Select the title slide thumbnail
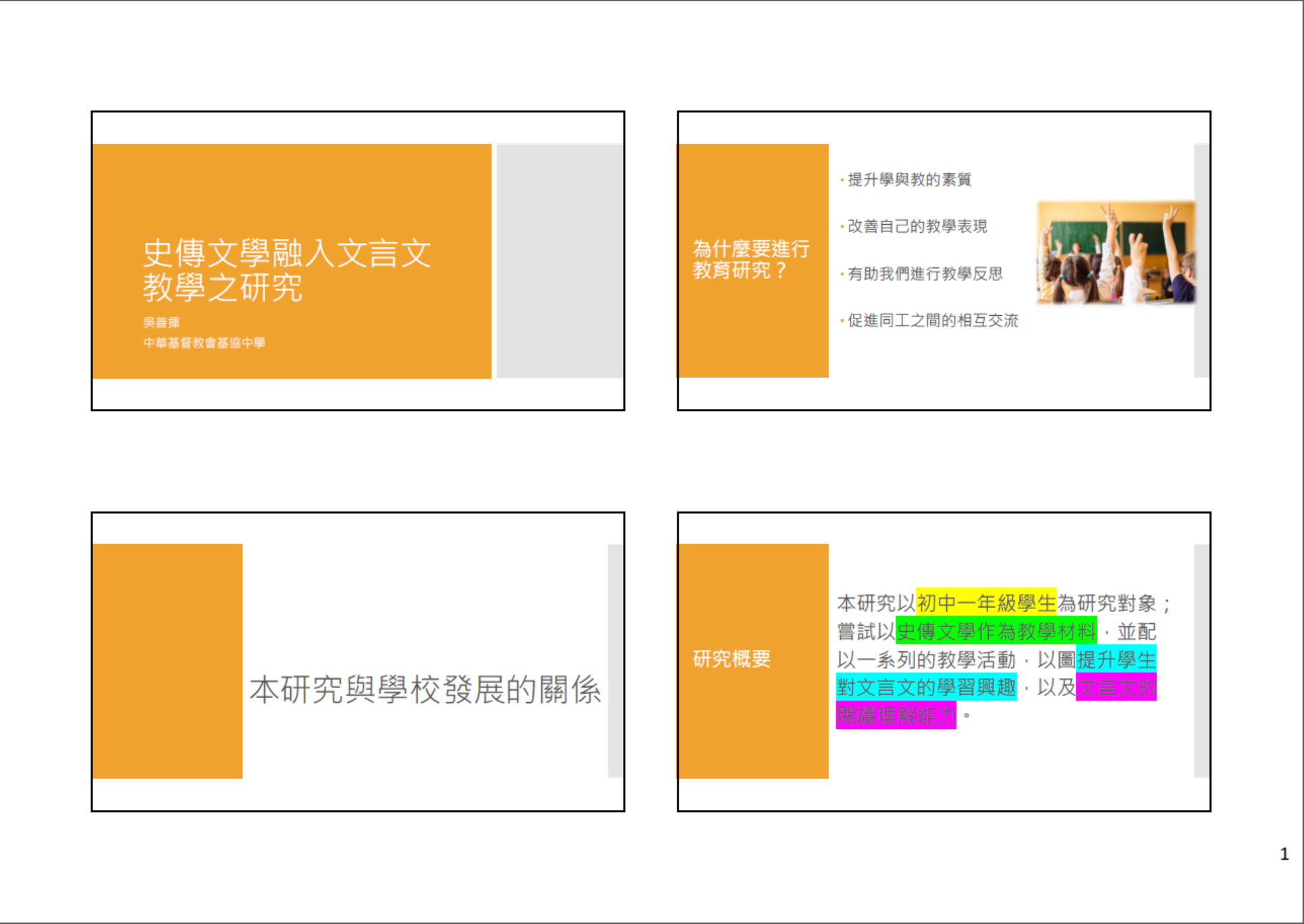The image size is (1304, 924). [x=358, y=260]
